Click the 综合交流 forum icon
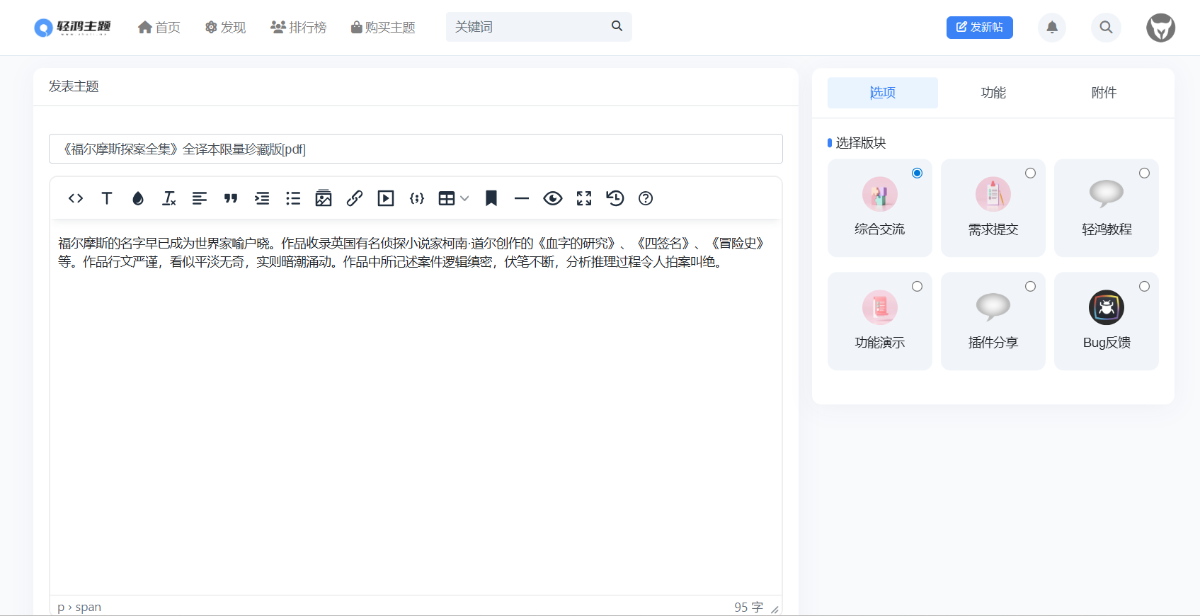The image size is (1200, 616). coord(880,194)
